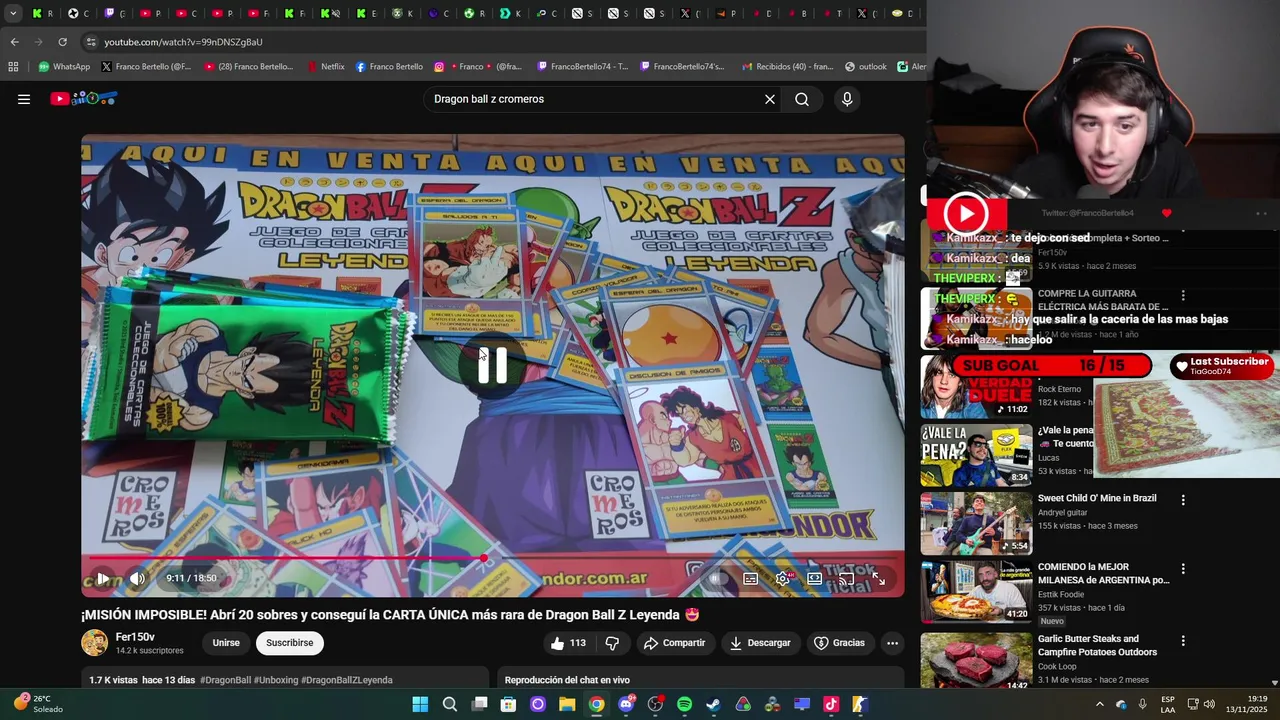The image size is (1280, 720).
Task: Open the Netflix bookmark
Action: (x=324, y=67)
